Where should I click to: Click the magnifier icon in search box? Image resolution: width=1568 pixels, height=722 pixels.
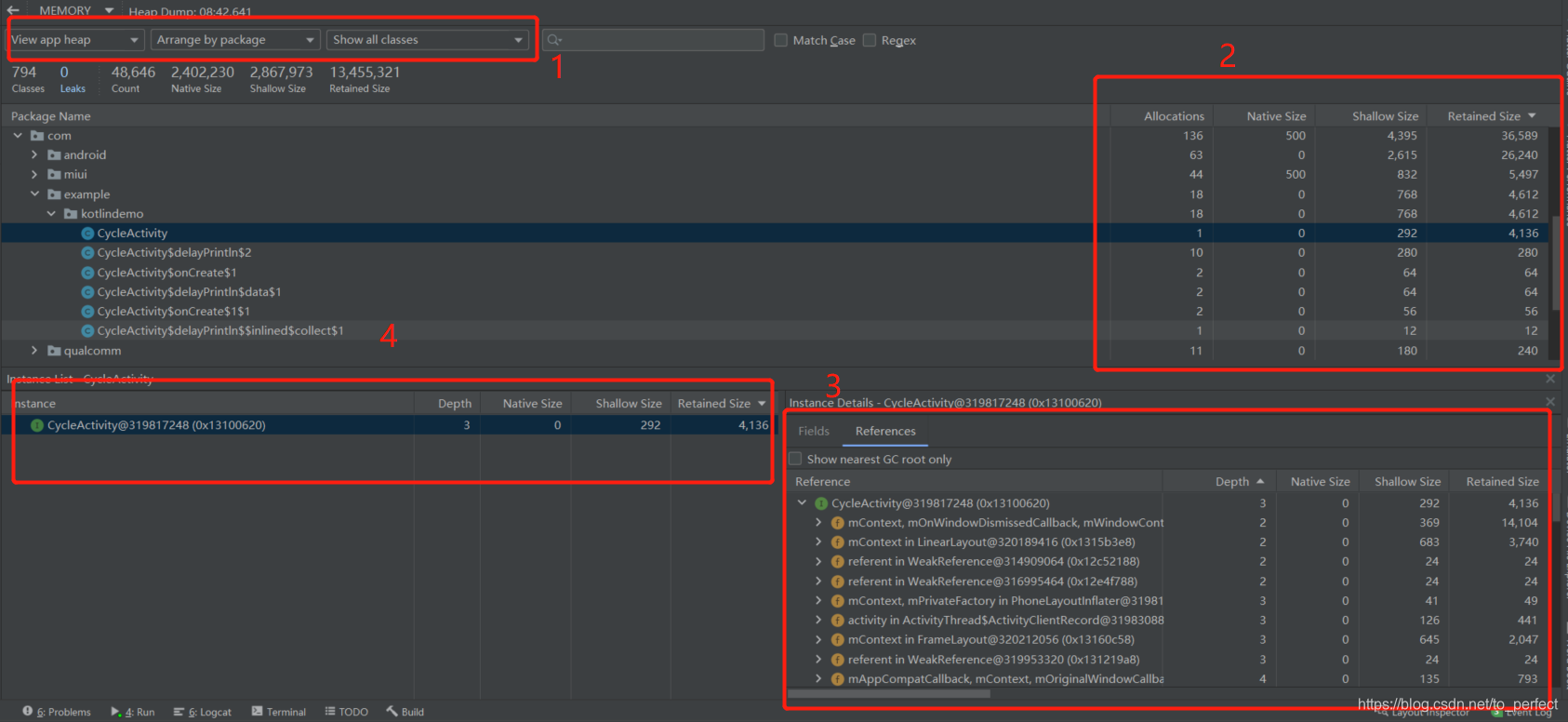click(554, 40)
